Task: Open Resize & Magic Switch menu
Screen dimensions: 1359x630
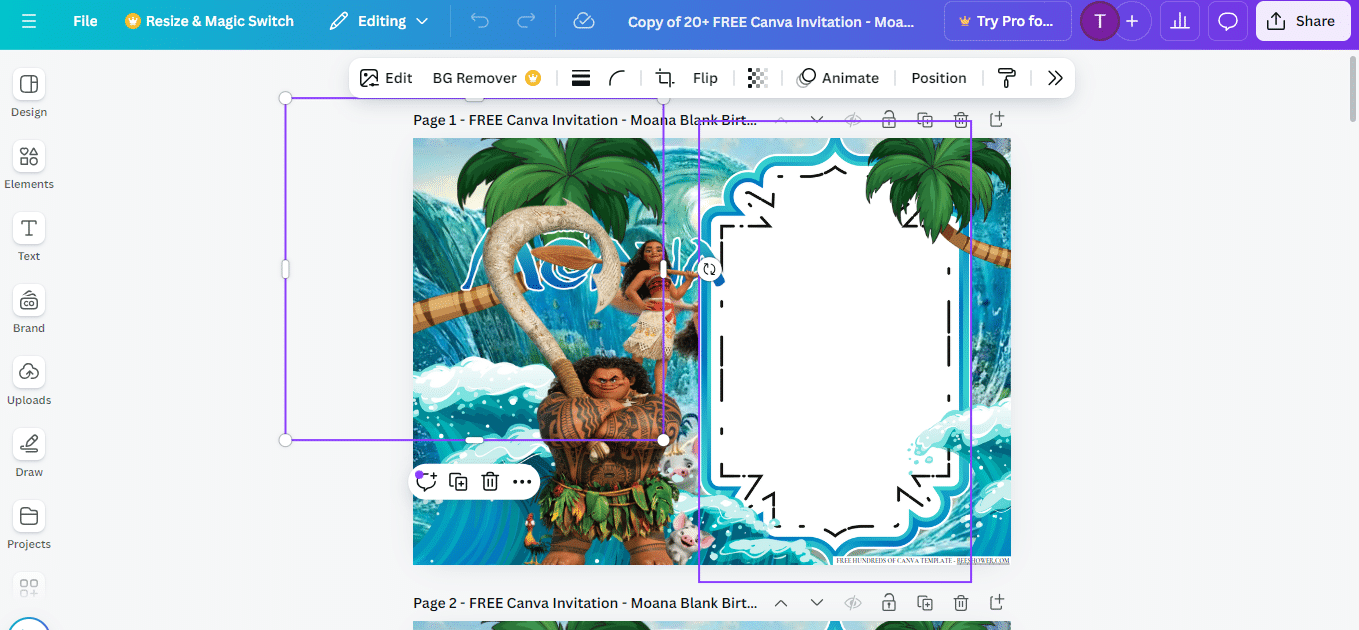Action: 210,21
